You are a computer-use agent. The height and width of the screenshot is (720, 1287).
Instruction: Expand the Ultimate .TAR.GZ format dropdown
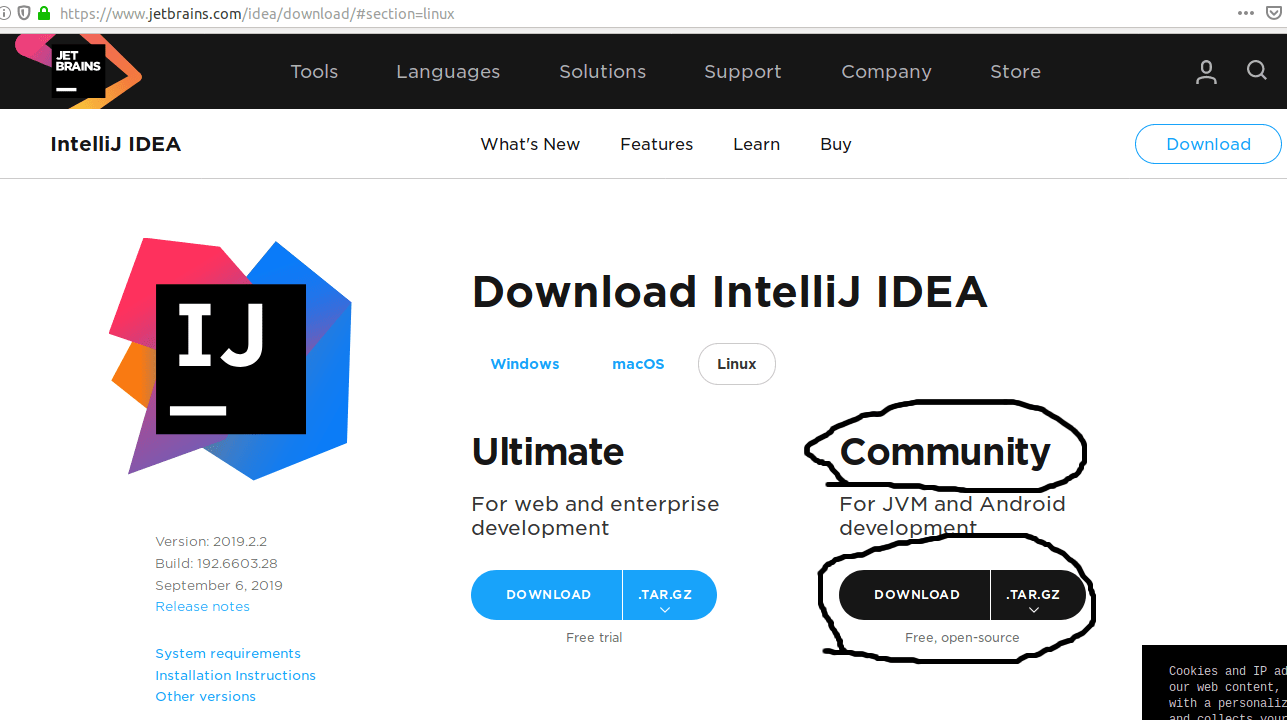click(669, 595)
